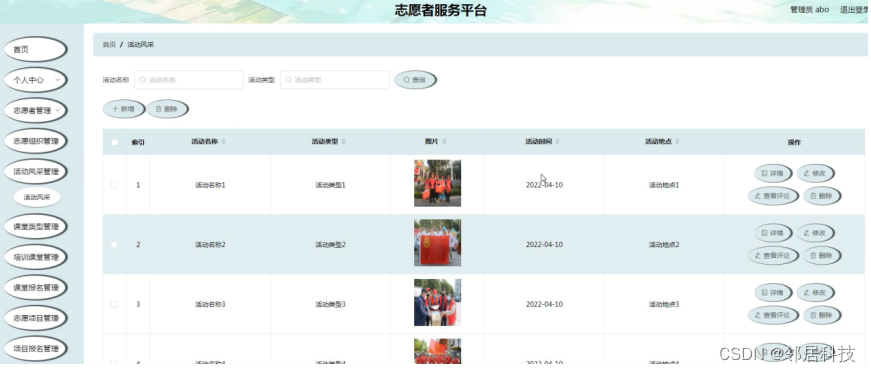Open 项目报名管理 in the sidebar
Viewport: 871px width, 372px height.
(36, 349)
